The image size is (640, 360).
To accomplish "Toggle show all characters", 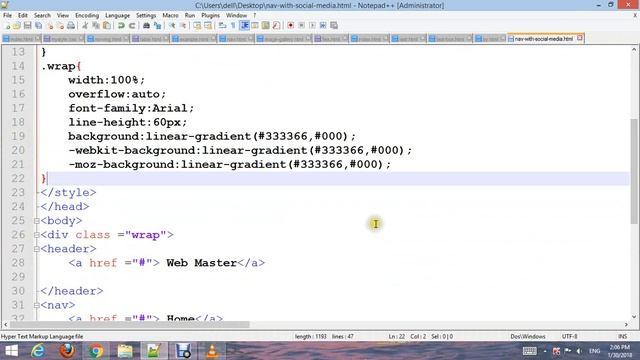I will click(x=233, y=25).
